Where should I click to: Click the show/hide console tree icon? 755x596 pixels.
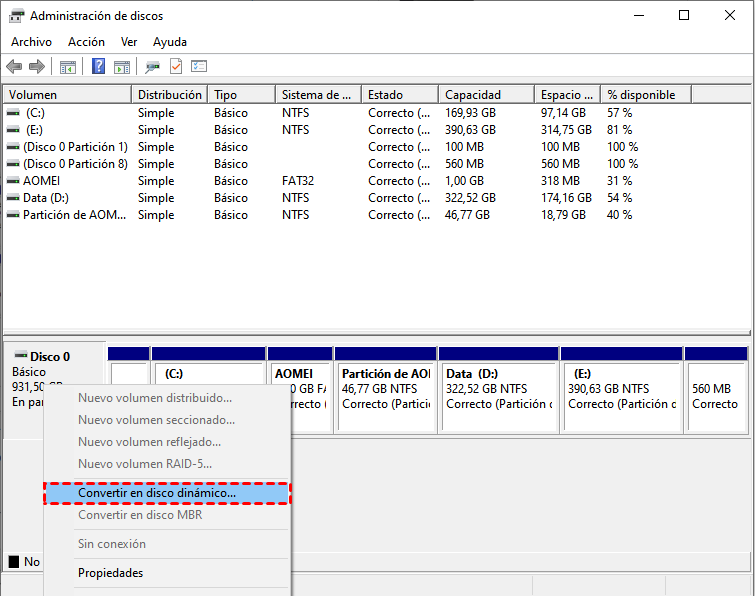(x=68, y=67)
